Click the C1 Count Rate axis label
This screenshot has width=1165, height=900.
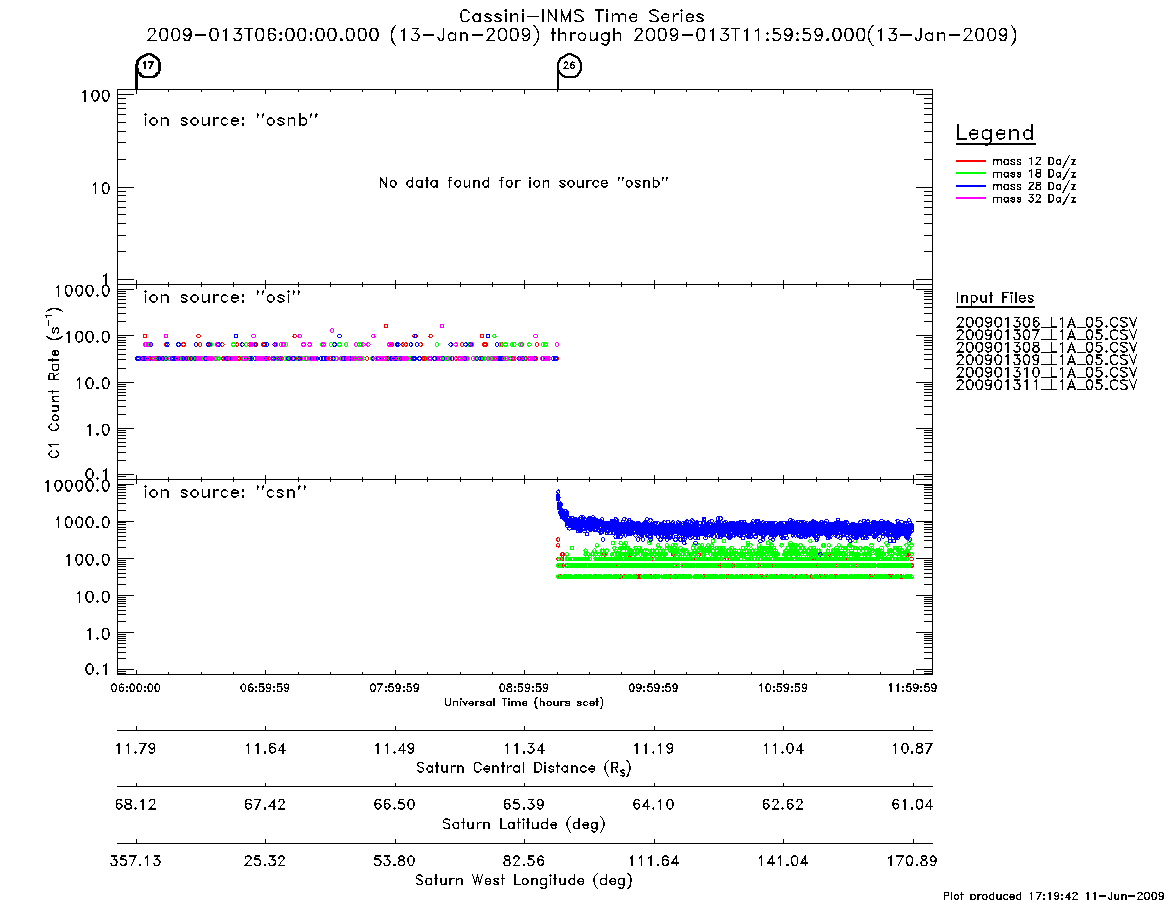pos(54,382)
